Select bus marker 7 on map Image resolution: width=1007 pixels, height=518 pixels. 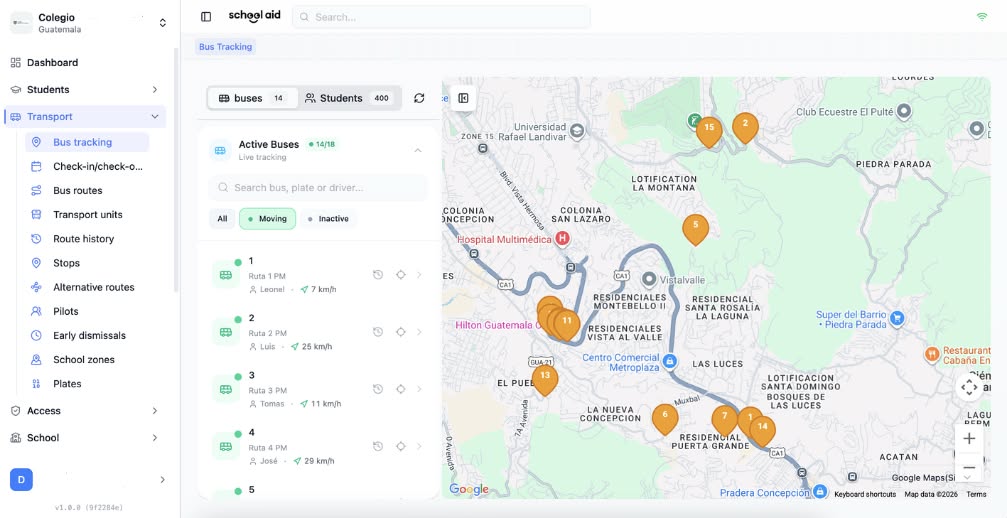(x=724, y=419)
